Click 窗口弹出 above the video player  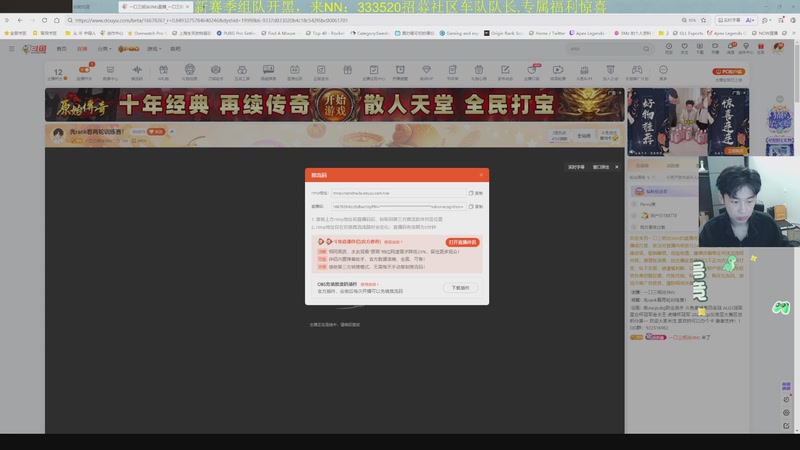point(601,167)
